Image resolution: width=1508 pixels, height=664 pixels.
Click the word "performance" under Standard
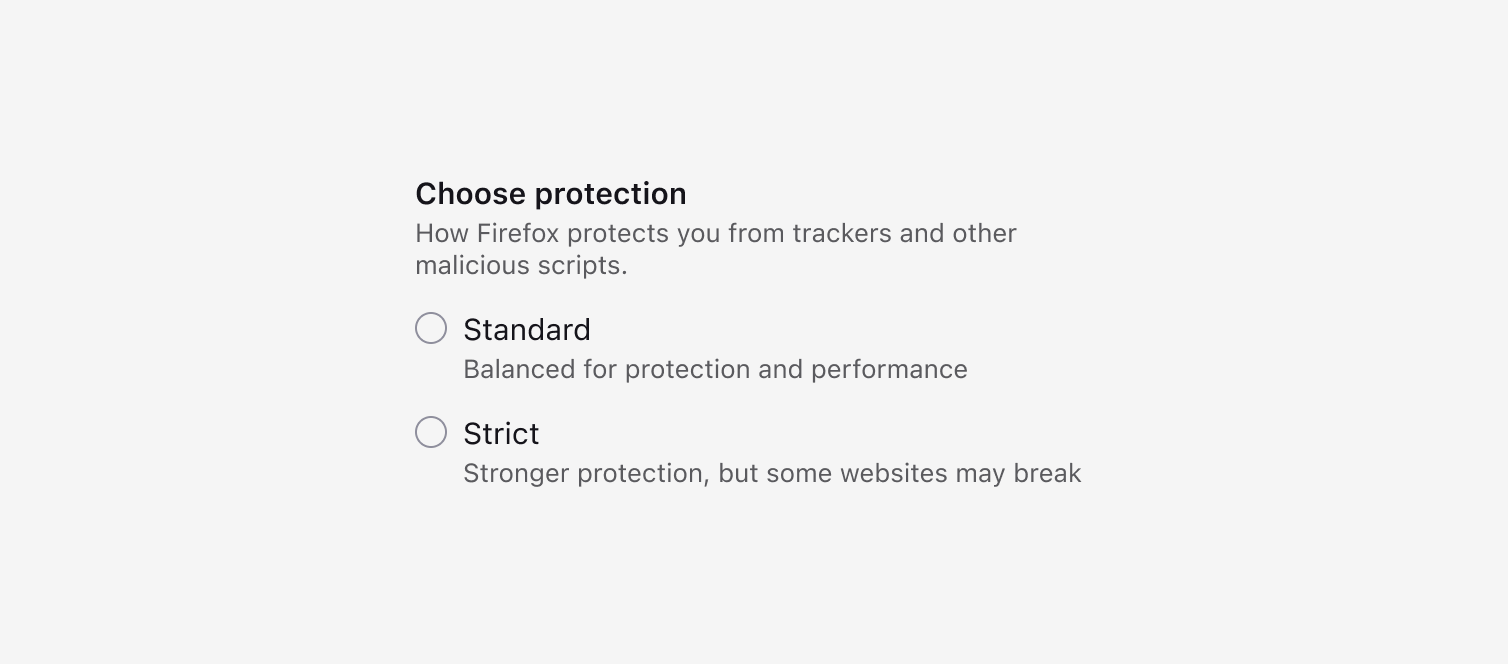point(889,369)
